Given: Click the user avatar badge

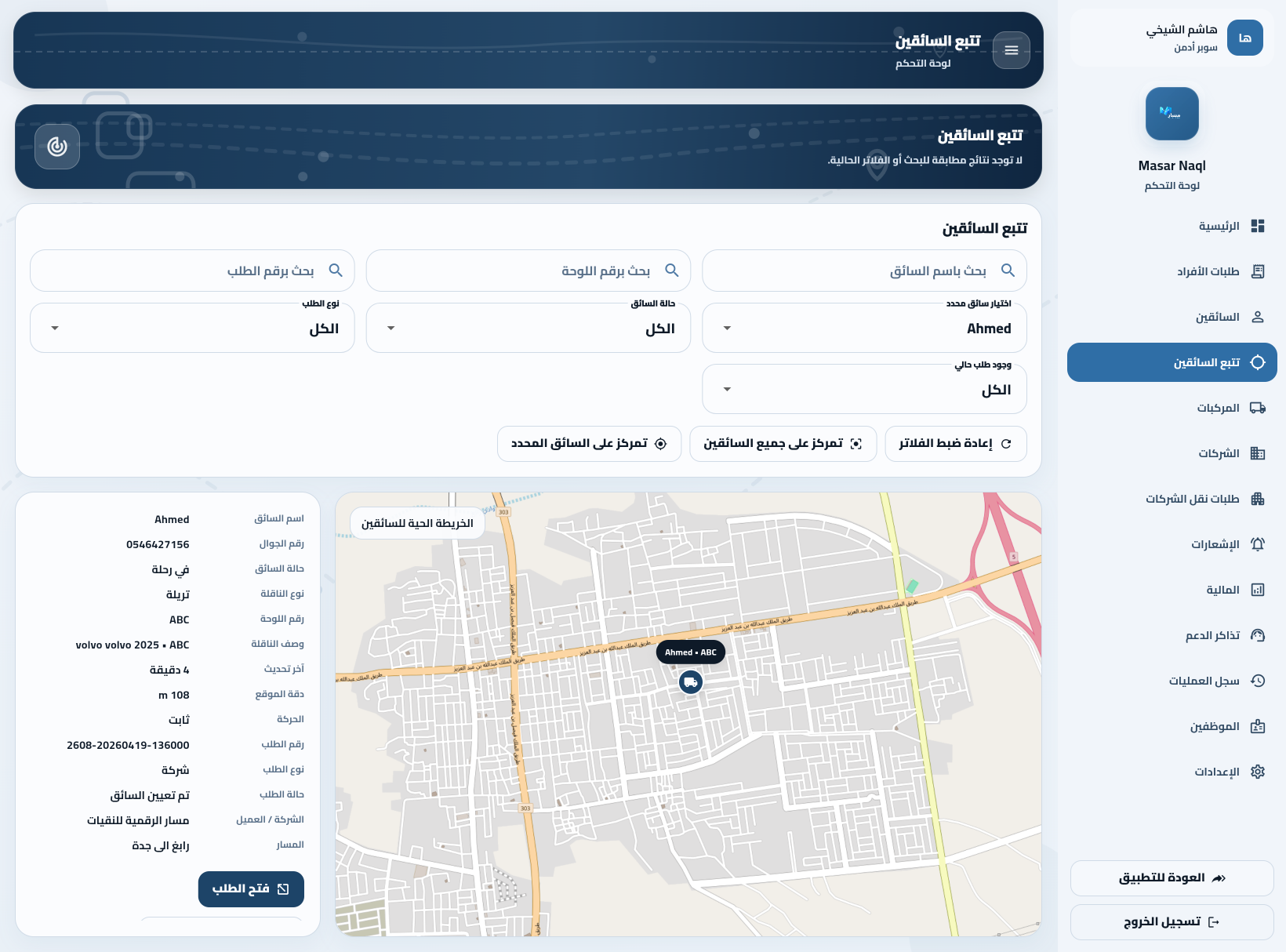Looking at the screenshot, I should click(1244, 38).
